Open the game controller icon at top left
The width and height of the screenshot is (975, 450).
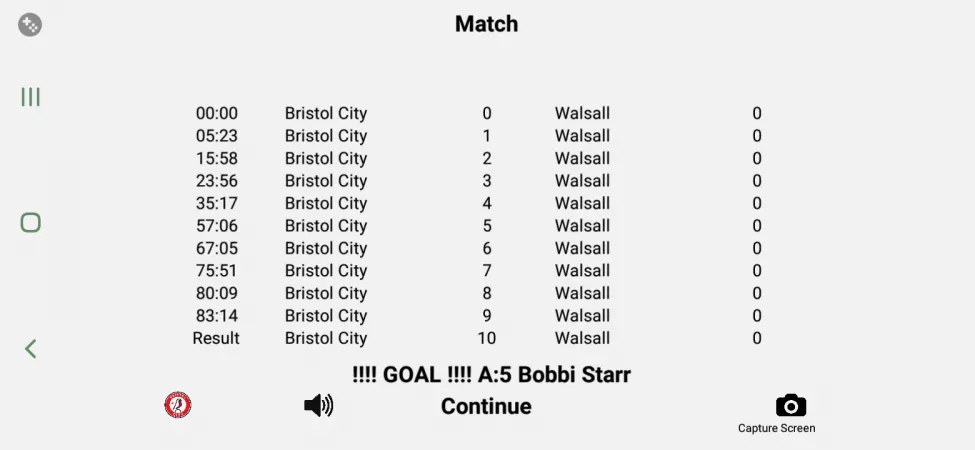click(x=30, y=25)
